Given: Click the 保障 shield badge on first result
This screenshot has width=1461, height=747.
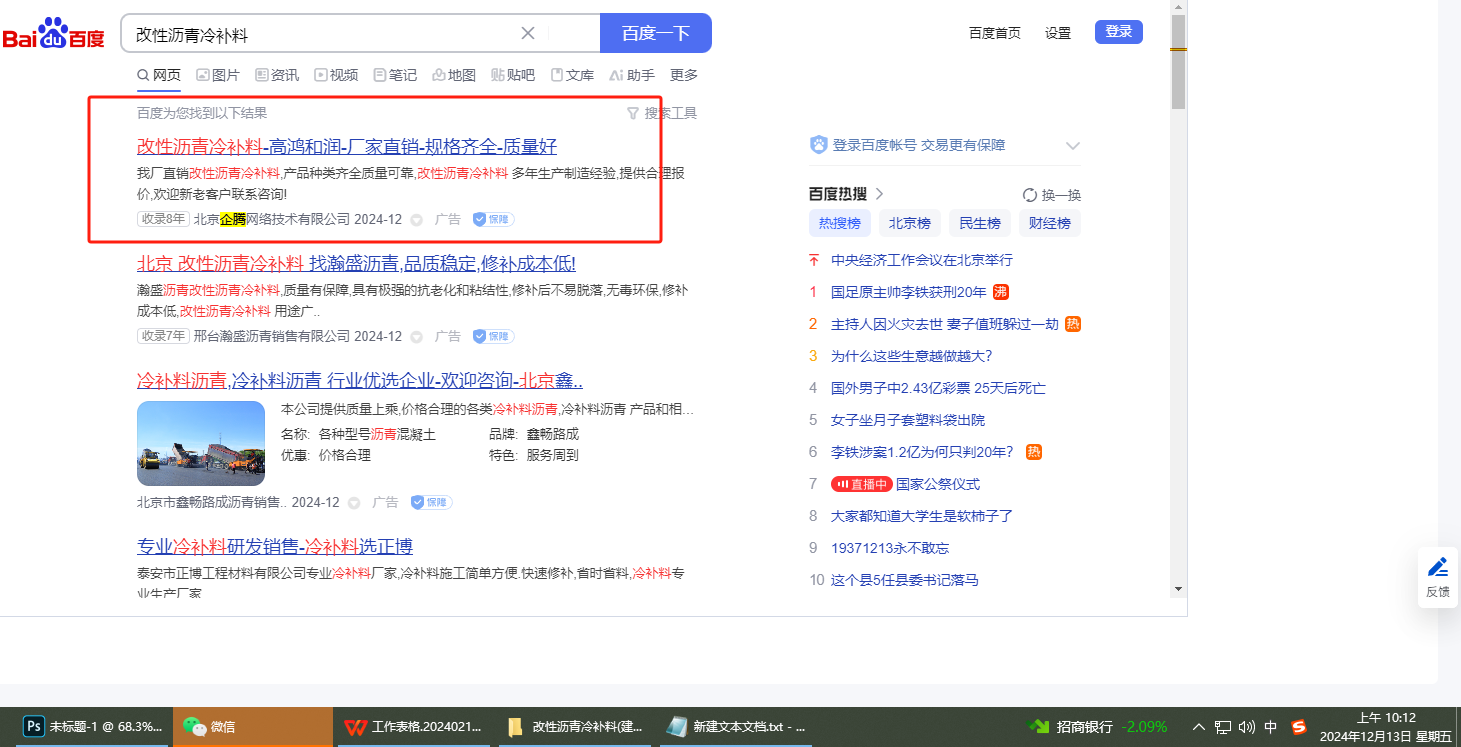Looking at the screenshot, I should pyautogui.click(x=493, y=219).
